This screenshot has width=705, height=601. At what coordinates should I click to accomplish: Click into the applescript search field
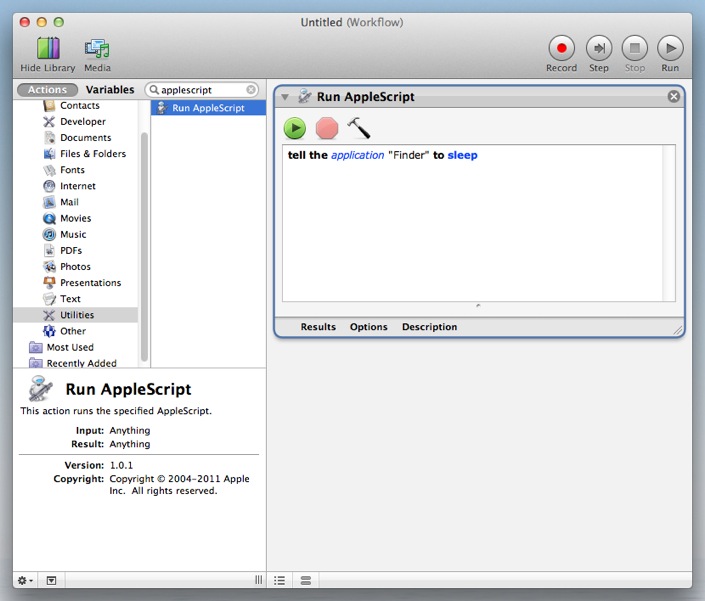point(202,90)
